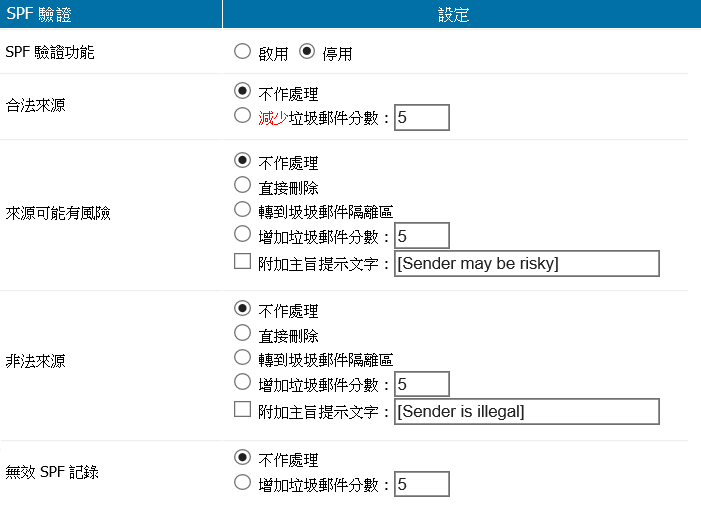Click 來源可能有風險 spam score input field
Image resolution: width=701 pixels, height=523 pixels.
tap(422, 235)
